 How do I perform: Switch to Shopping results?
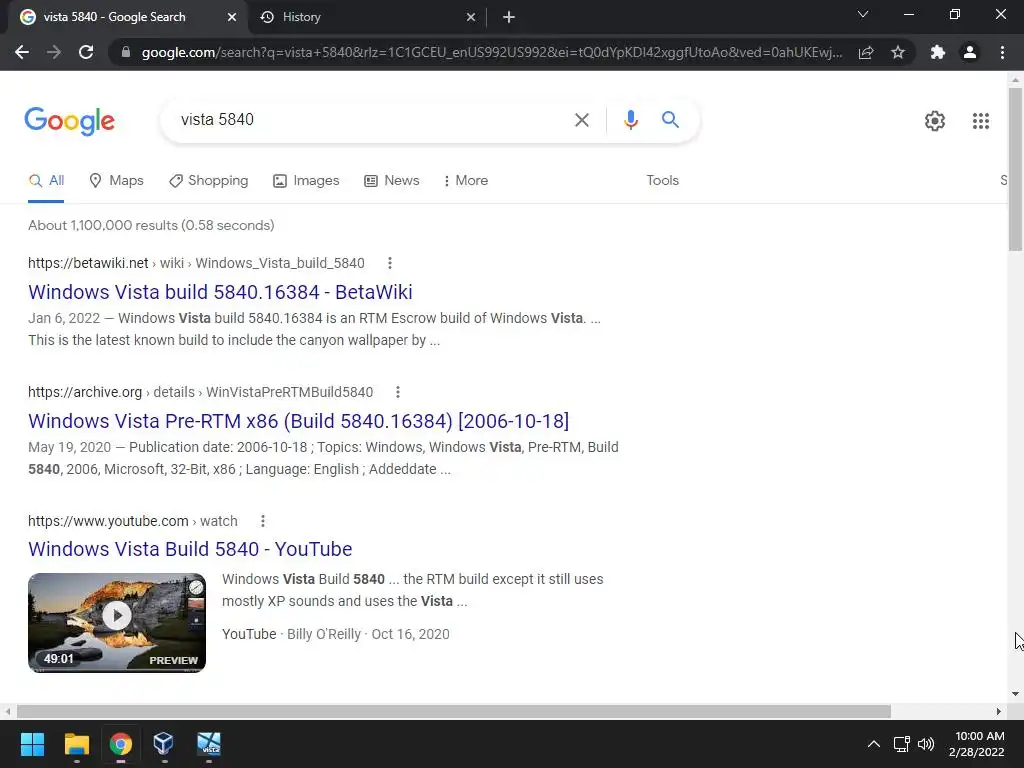[x=208, y=181]
